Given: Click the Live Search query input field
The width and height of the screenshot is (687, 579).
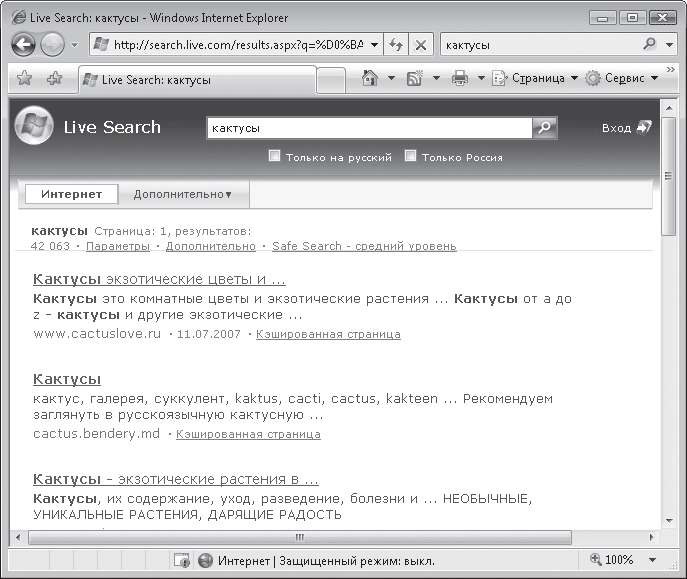Looking at the screenshot, I should [x=368, y=128].
